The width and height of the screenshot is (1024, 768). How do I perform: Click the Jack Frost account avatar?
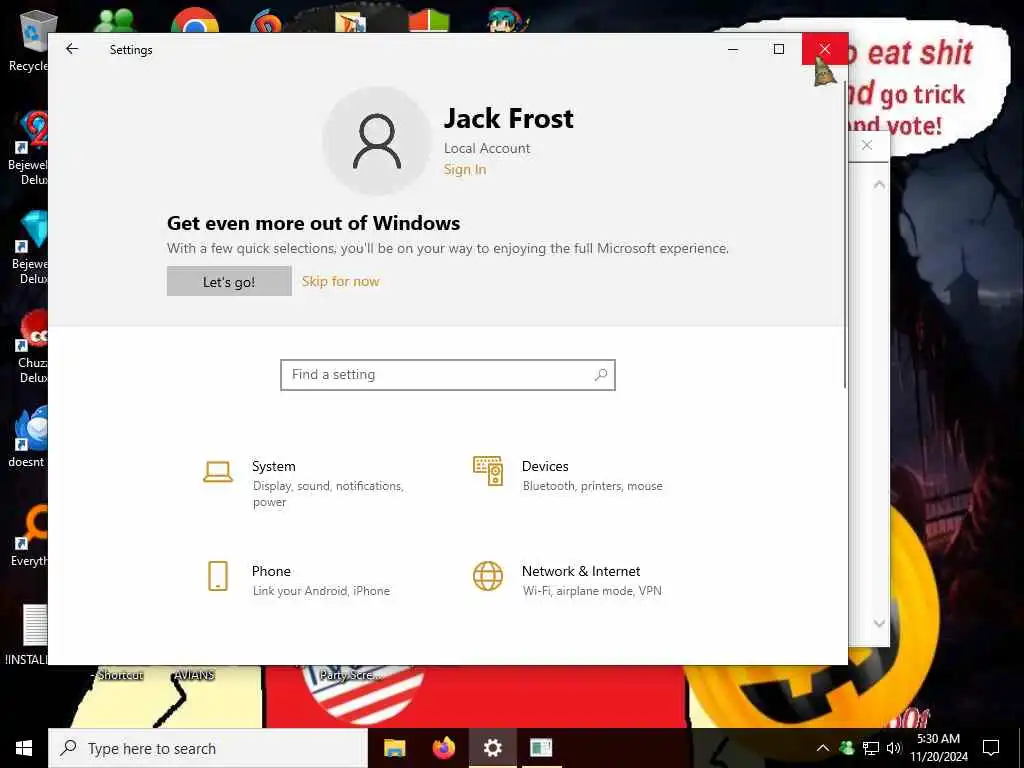click(x=377, y=141)
